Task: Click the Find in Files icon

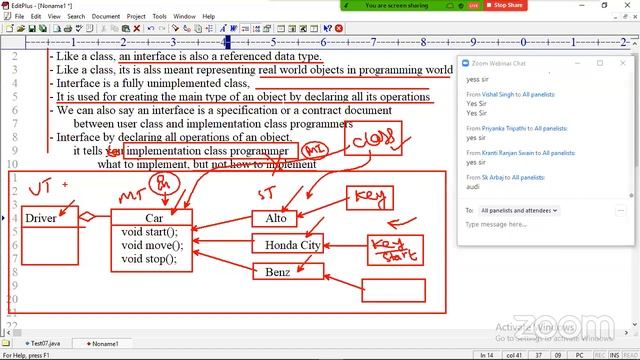Action: [198, 29]
